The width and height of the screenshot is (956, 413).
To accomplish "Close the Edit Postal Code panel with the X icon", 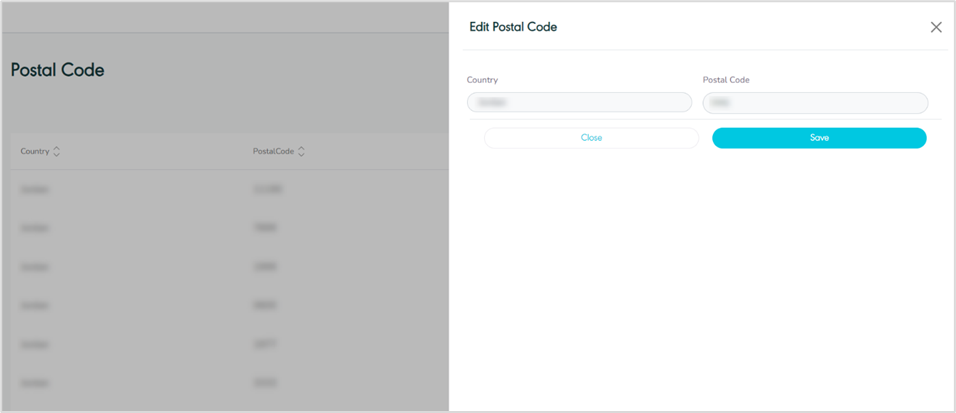I will point(936,27).
